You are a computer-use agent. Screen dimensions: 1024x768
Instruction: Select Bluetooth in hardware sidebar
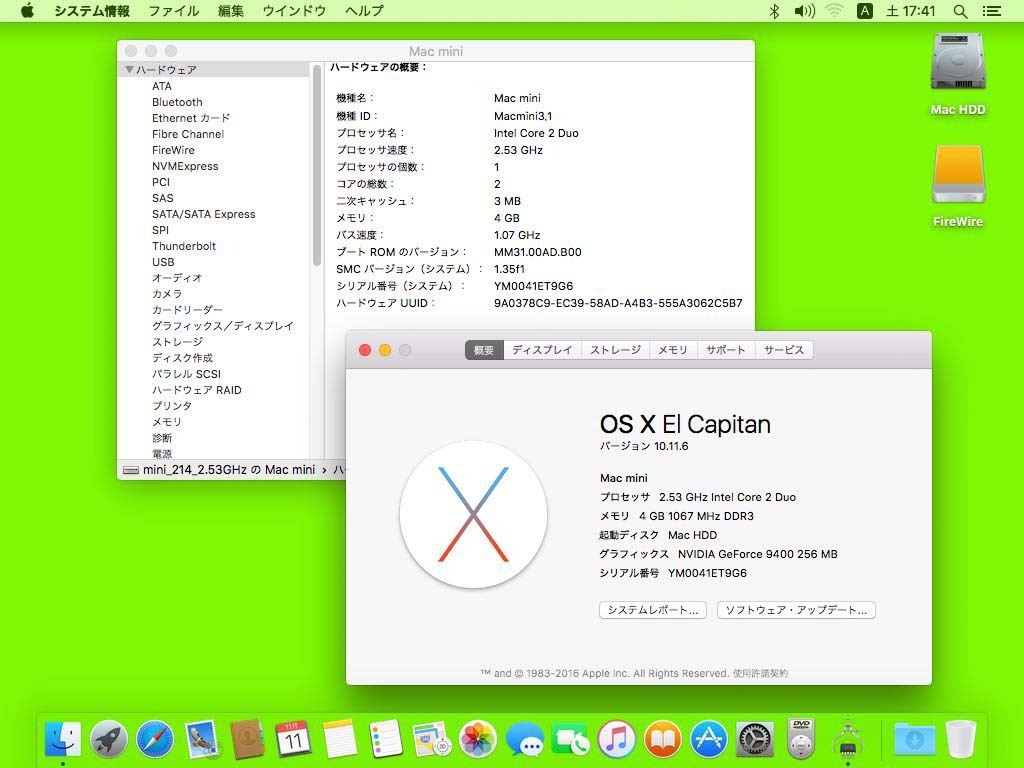pos(177,102)
